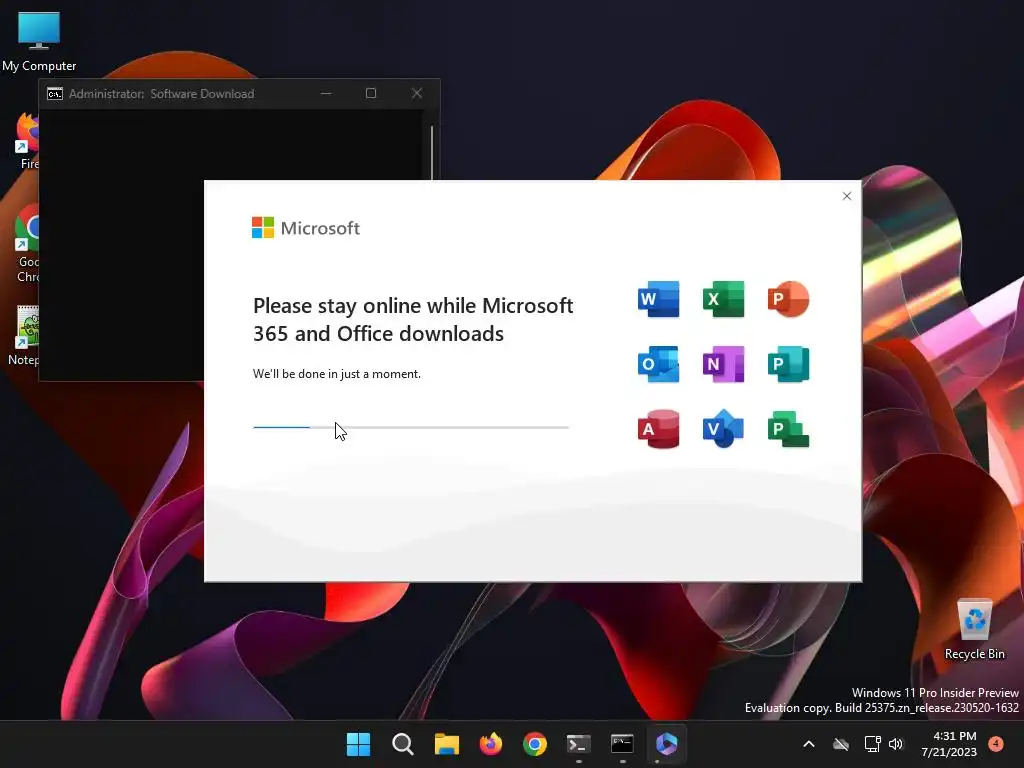Open My Computer desktop icon
1024x768 pixels.
[39, 40]
